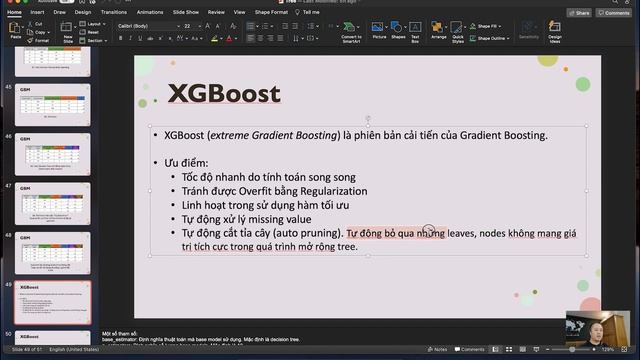The image size is (640, 360).
Task: Center align the text
Action: [260, 38]
